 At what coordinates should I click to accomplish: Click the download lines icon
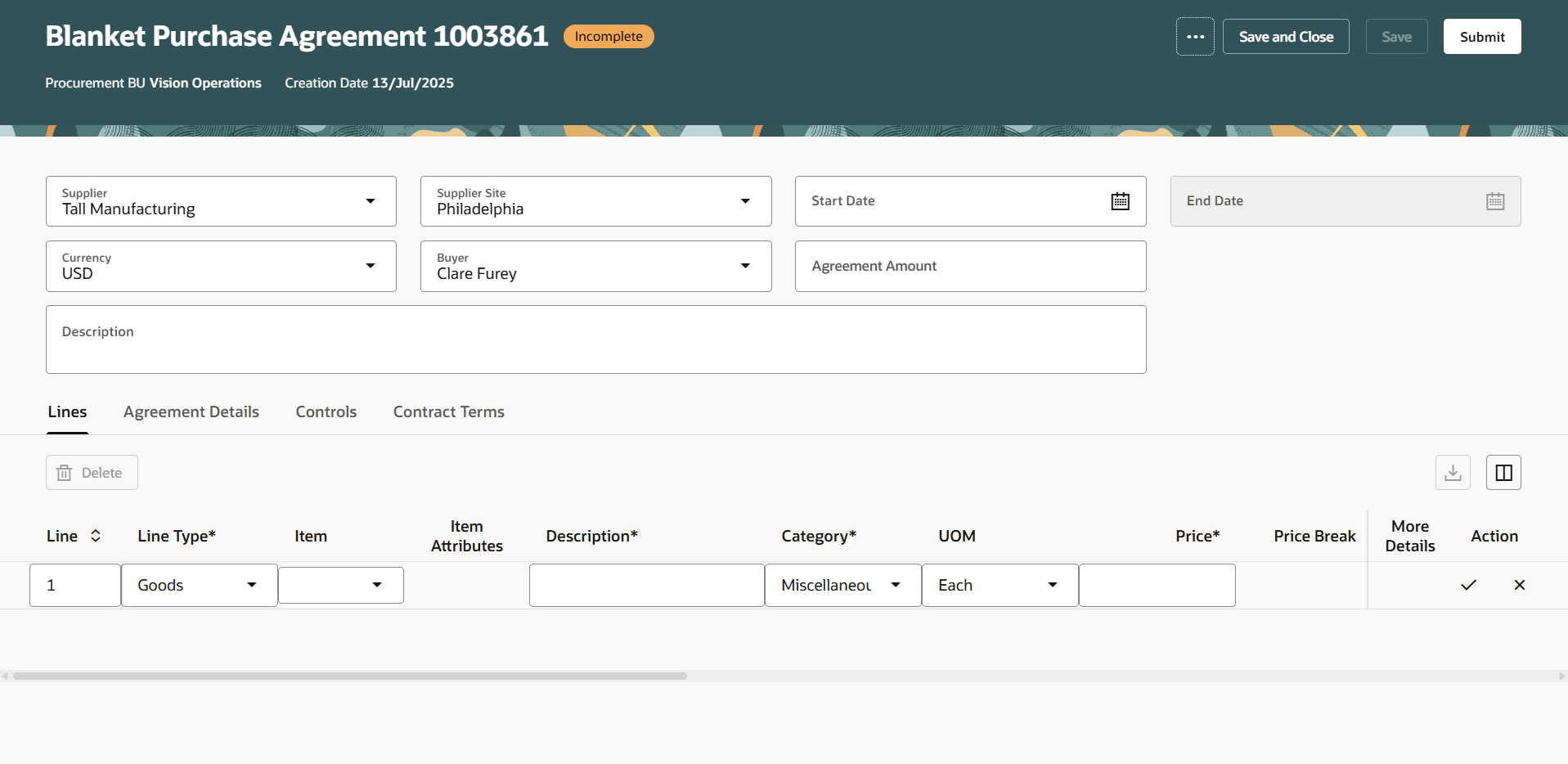tap(1453, 473)
